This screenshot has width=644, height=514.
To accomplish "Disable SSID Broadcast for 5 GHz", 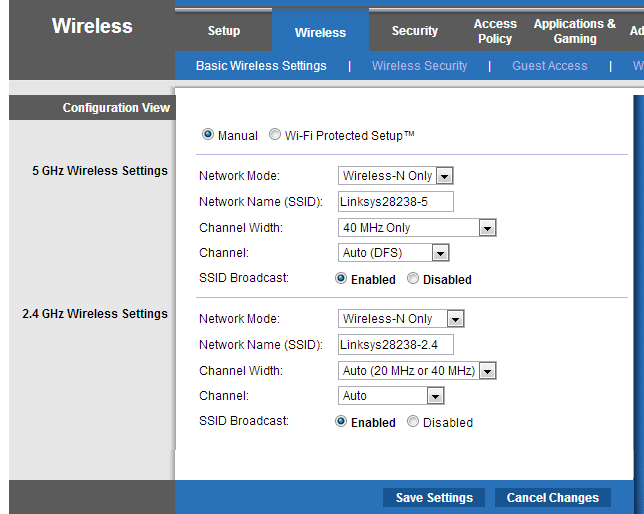I will pos(414,279).
